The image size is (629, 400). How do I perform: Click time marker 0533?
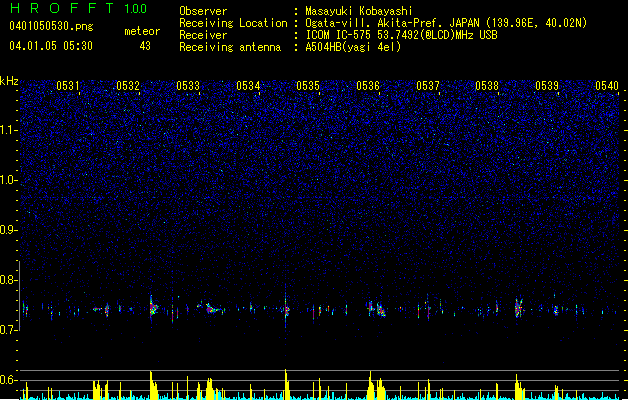click(188, 86)
